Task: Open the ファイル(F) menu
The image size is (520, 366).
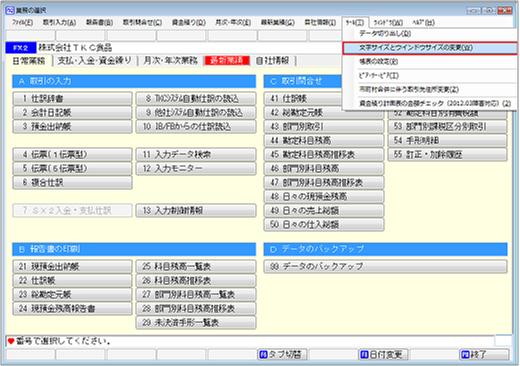Action: (22, 23)
